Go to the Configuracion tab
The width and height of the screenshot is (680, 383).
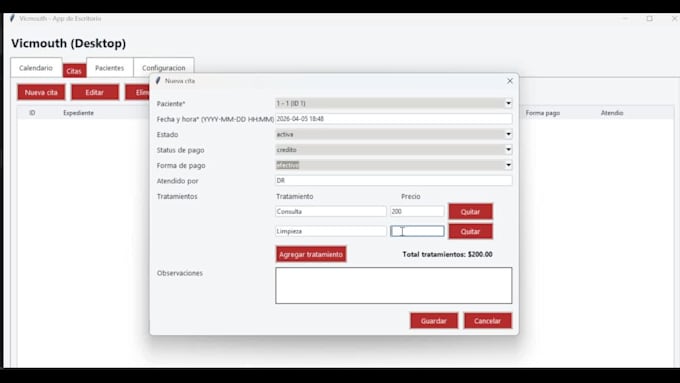(x=163, y=68)
